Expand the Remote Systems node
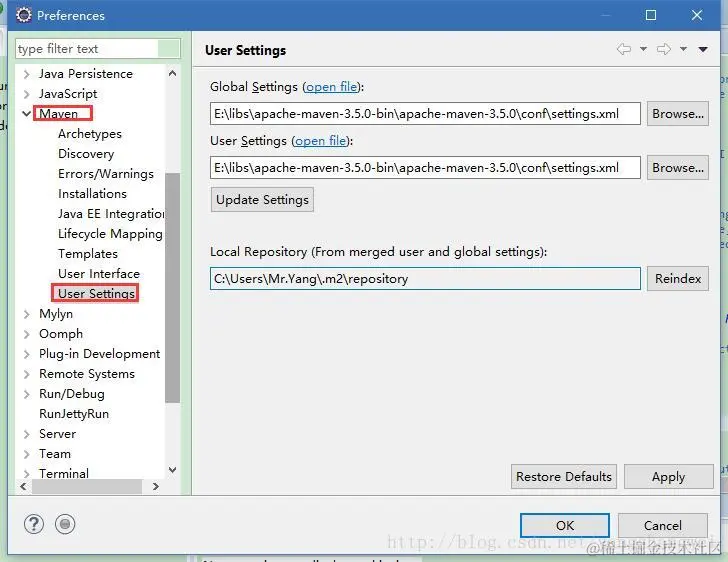 tap(26, 374)
